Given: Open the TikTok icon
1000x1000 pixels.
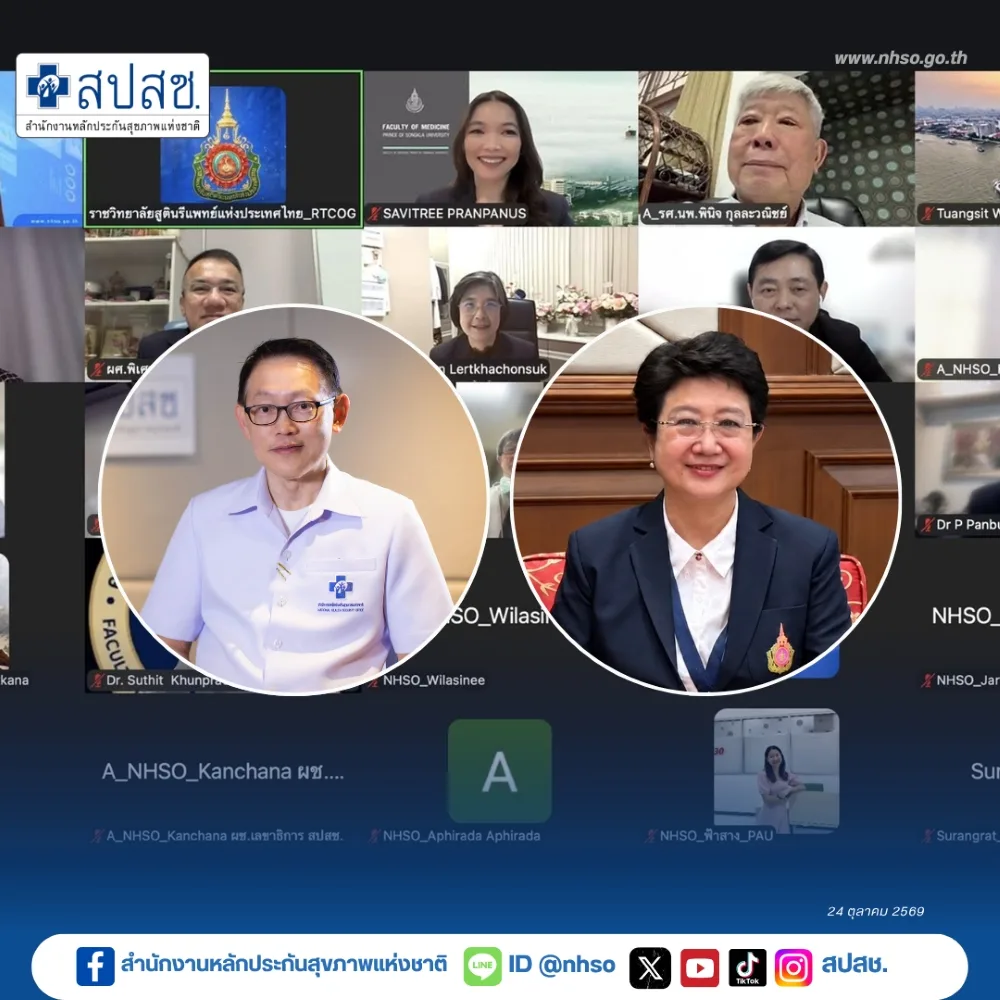Looking at the screenshot, I should point(747,967).
